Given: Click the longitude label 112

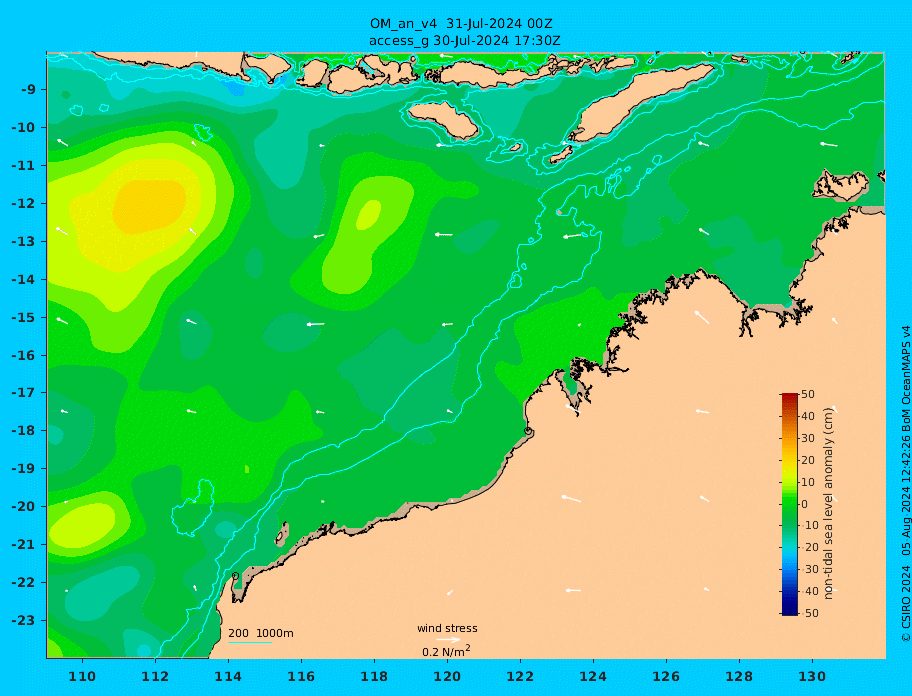Looking at the screenshot, I should (x=155, y=676).
